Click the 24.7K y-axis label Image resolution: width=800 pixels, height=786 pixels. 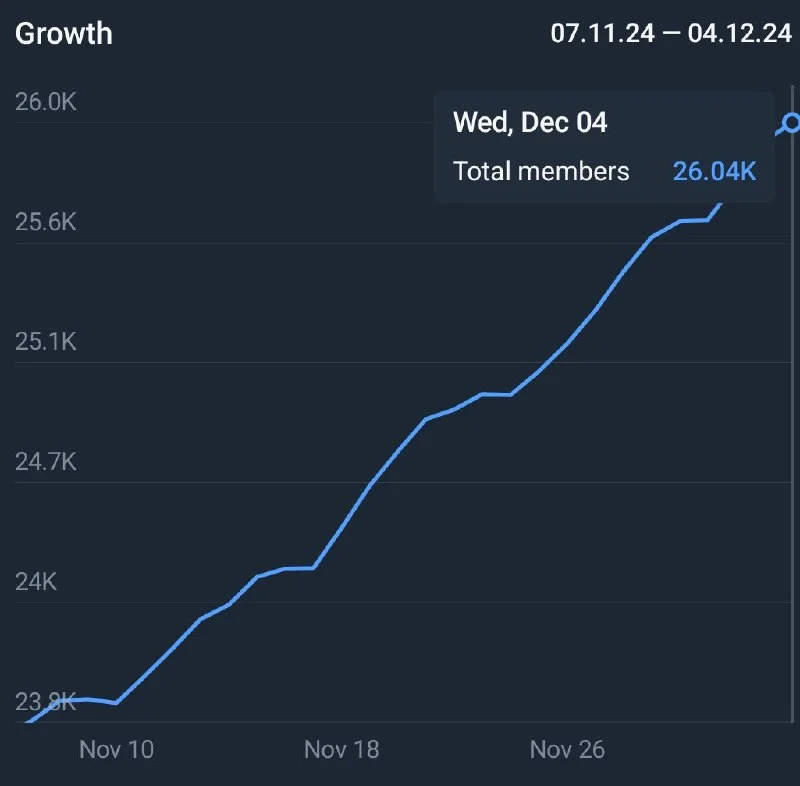(x=46, y=462)
